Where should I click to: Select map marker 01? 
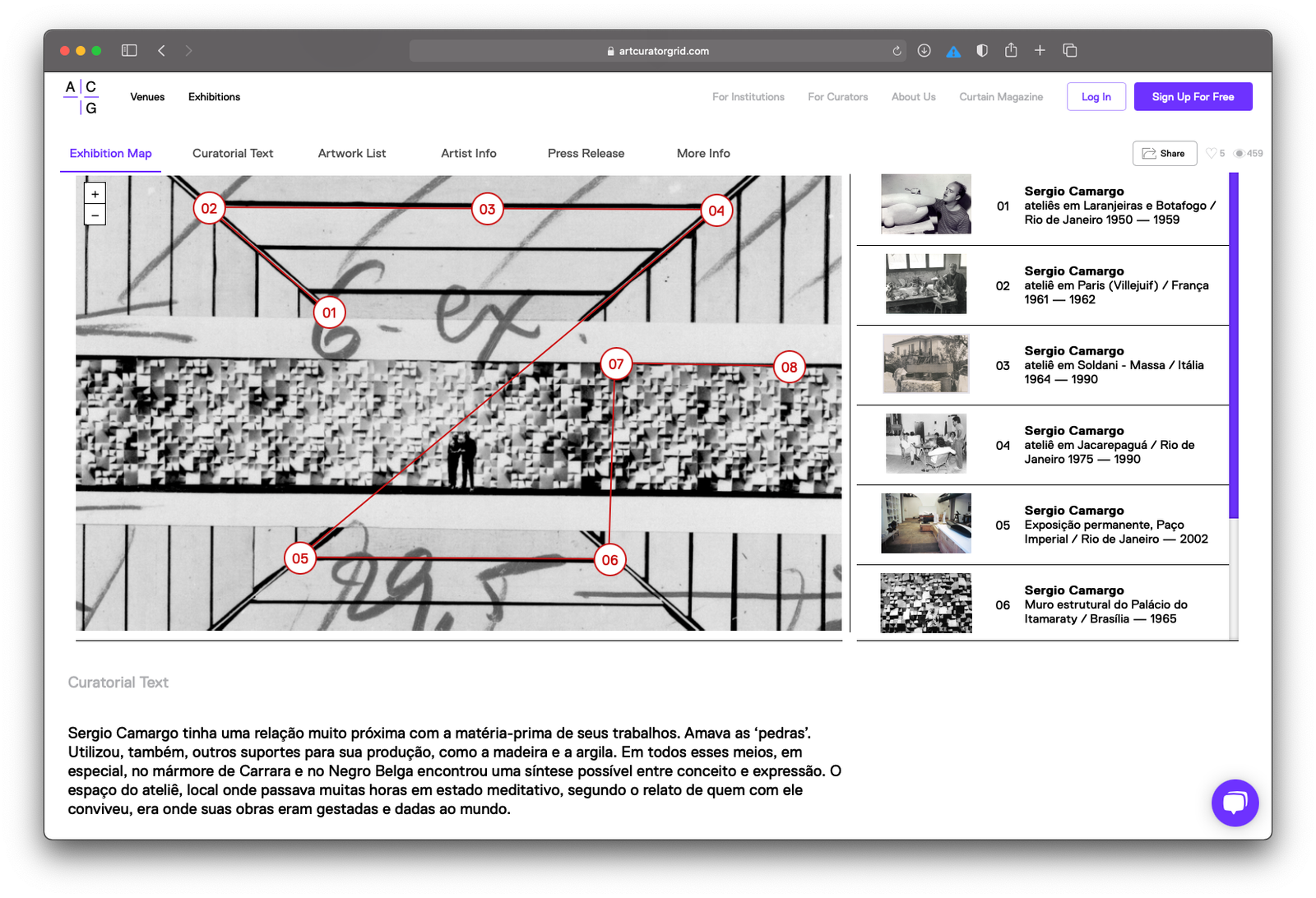[329, 312]
